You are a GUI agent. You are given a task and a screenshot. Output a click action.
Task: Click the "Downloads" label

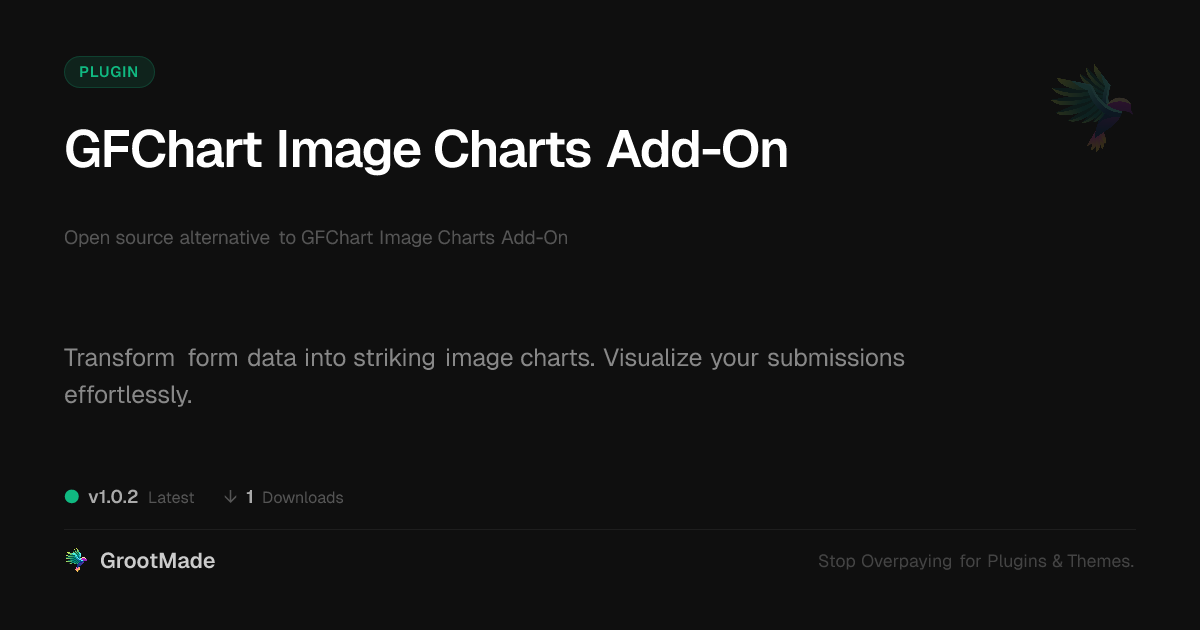point(302,498)
